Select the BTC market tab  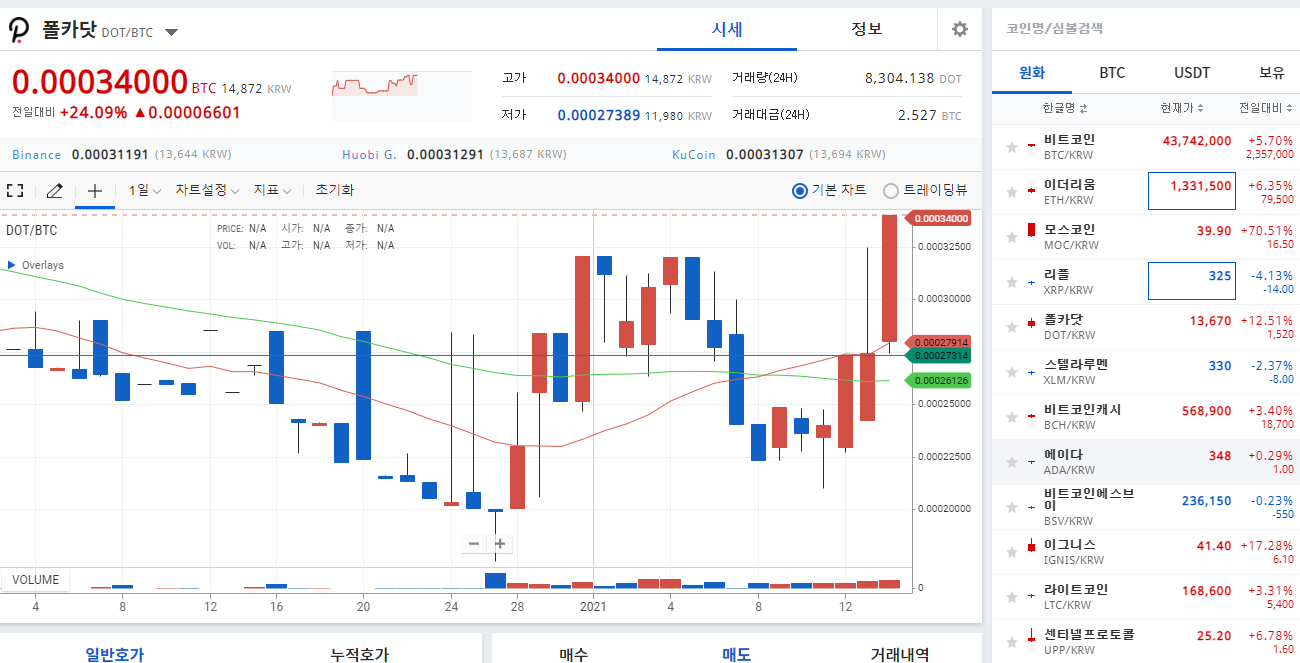[x=1112, y=73]
